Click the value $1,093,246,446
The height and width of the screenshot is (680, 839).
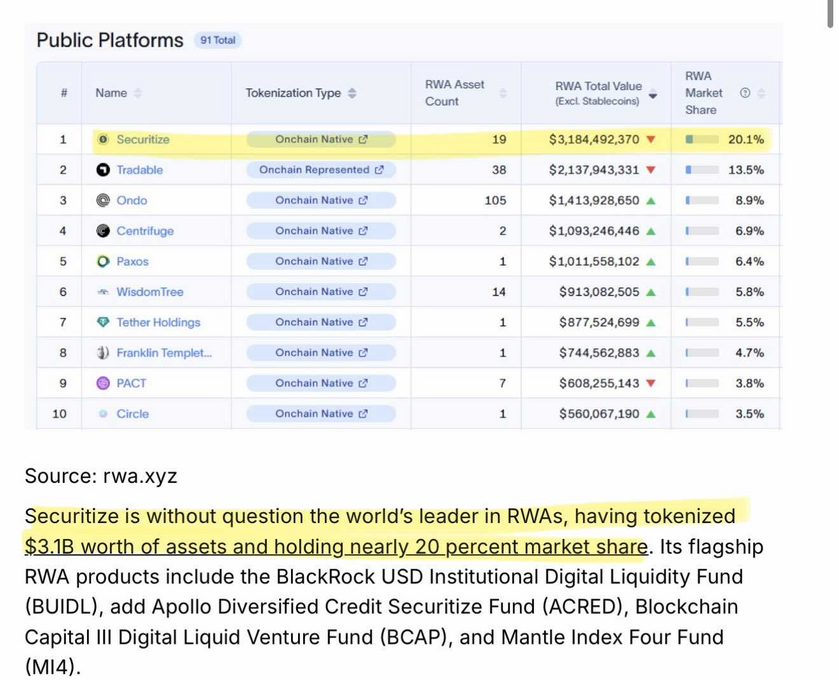(594, 231)
